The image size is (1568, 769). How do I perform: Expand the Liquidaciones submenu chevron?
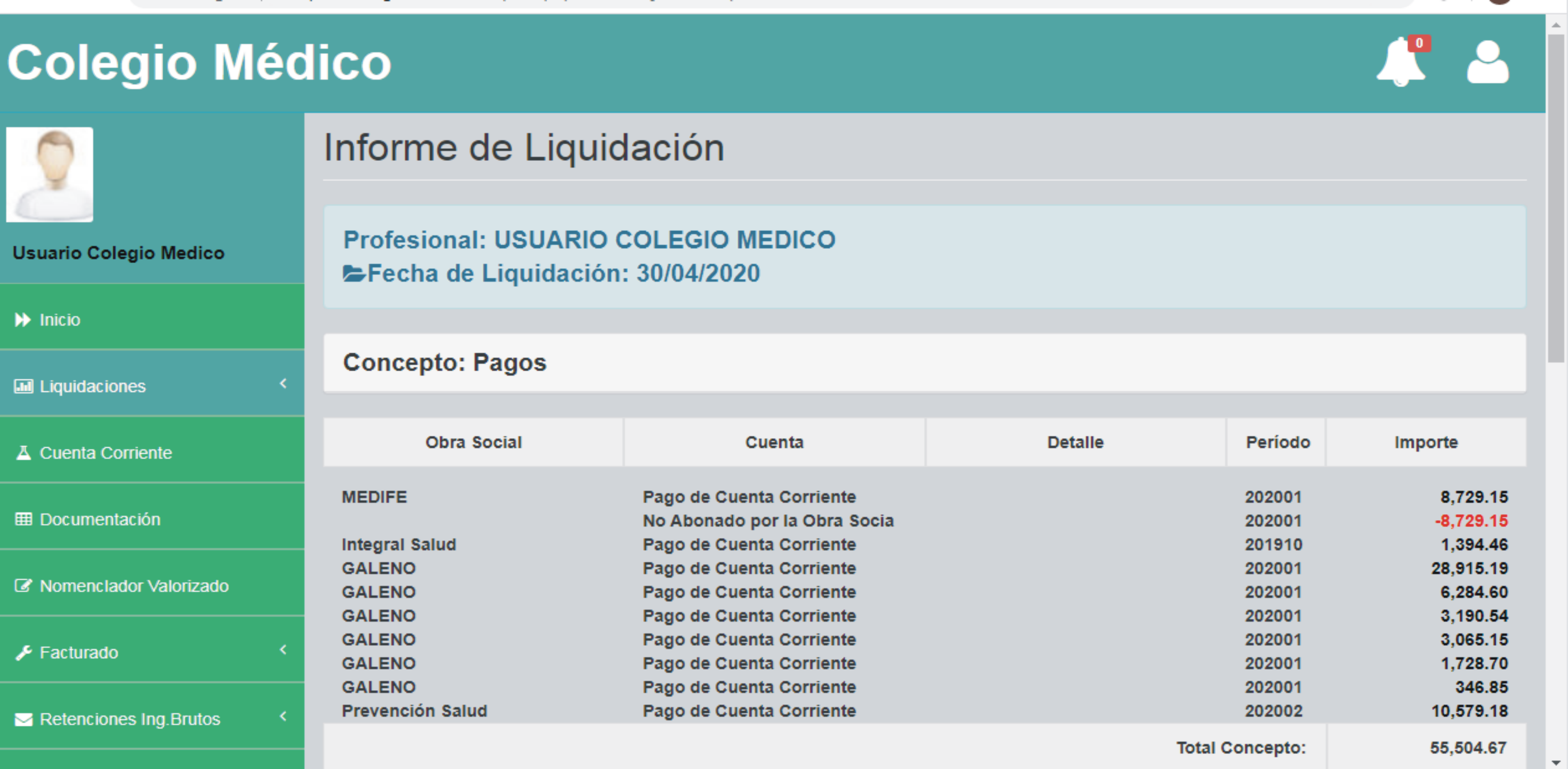pos(283,383)
